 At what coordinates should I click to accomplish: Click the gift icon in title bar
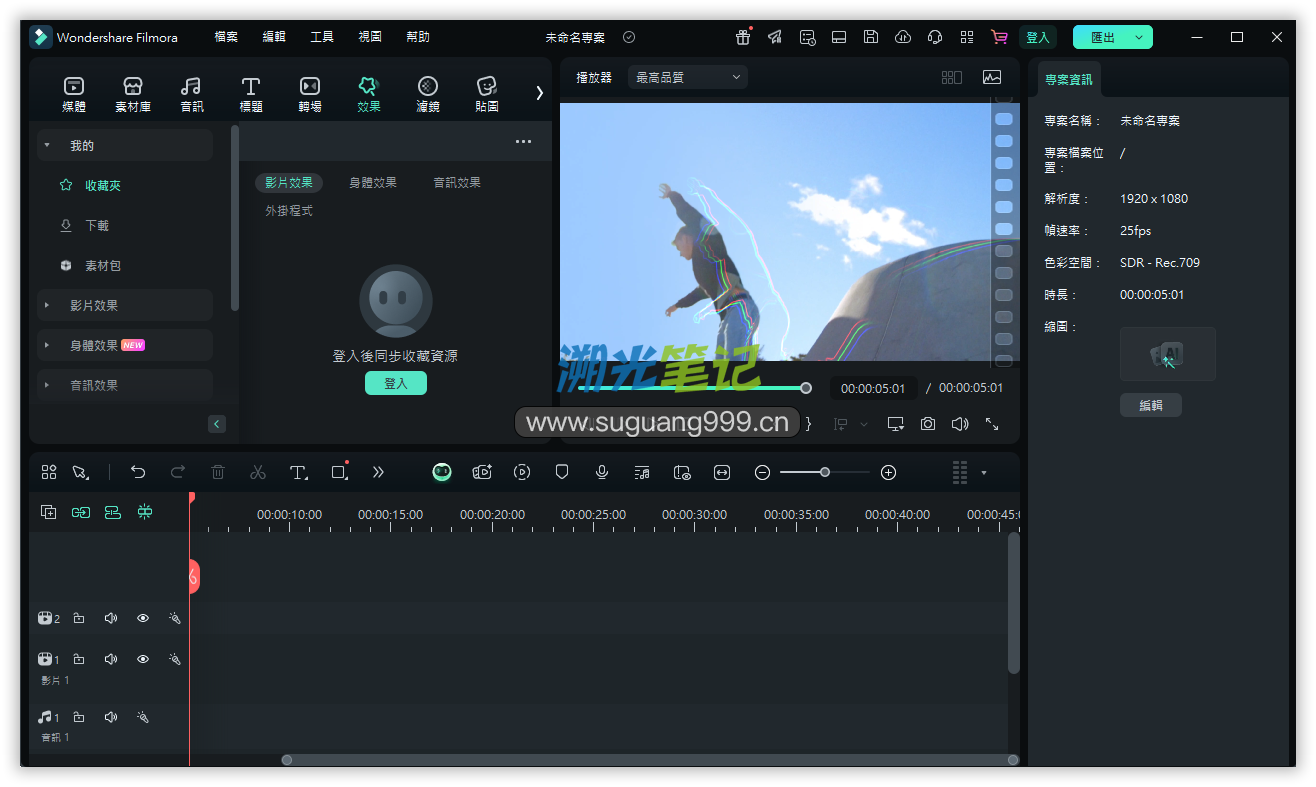[x=743, y=37]
